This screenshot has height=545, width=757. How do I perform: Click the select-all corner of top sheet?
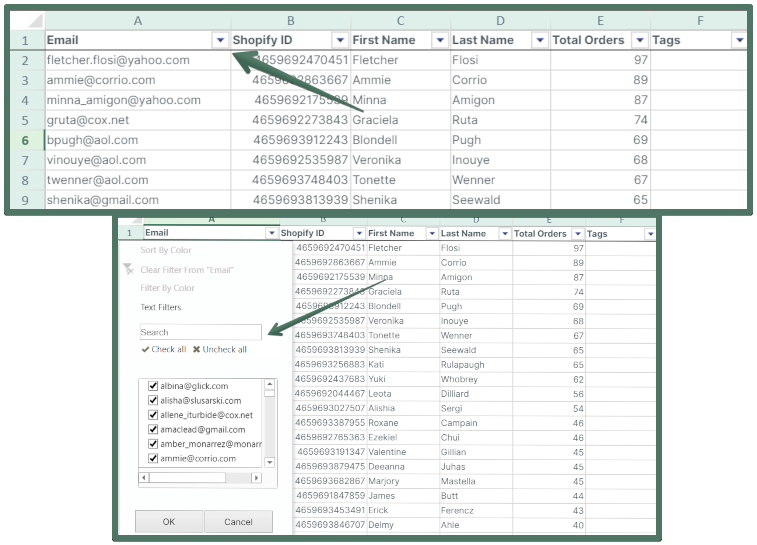(28, 20)
